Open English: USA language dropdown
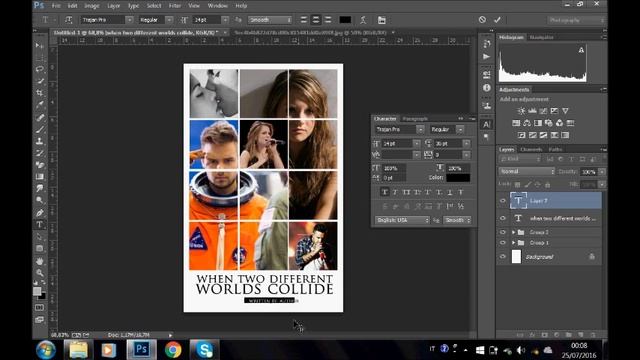Screen dimensions: 640x360 [402, 220]
